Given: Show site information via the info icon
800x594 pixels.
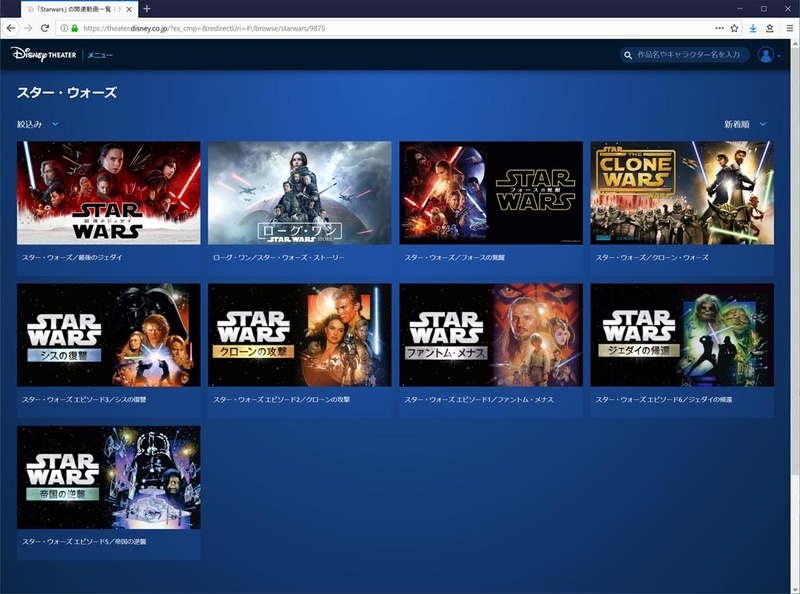Looking at the screenshot, I should coord(64,28).
